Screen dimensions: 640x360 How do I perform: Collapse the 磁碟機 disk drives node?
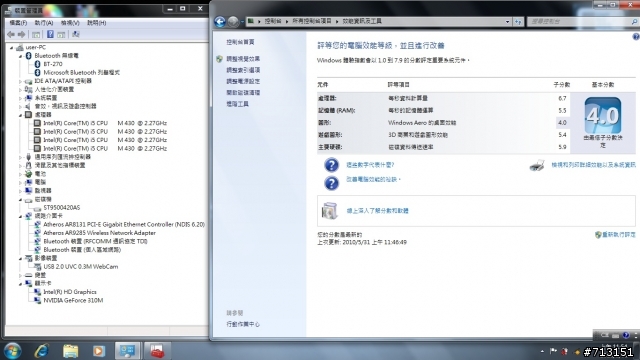(x=20, y=200)
